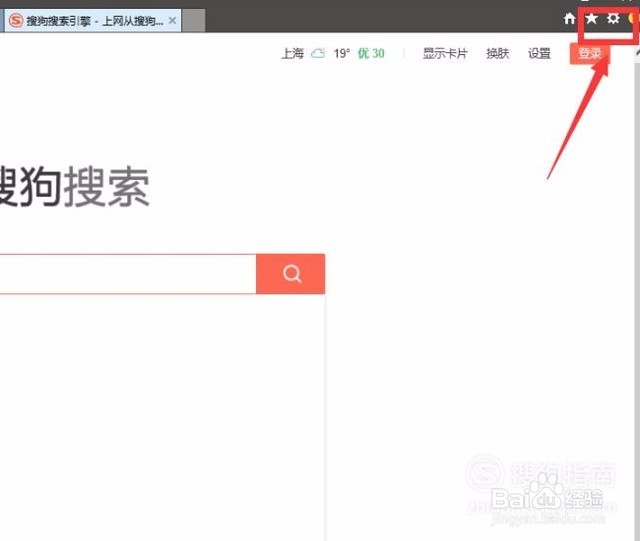Click the 优 30 air quality text
This screenshot has width=640, height=541.
coord(371,53)
